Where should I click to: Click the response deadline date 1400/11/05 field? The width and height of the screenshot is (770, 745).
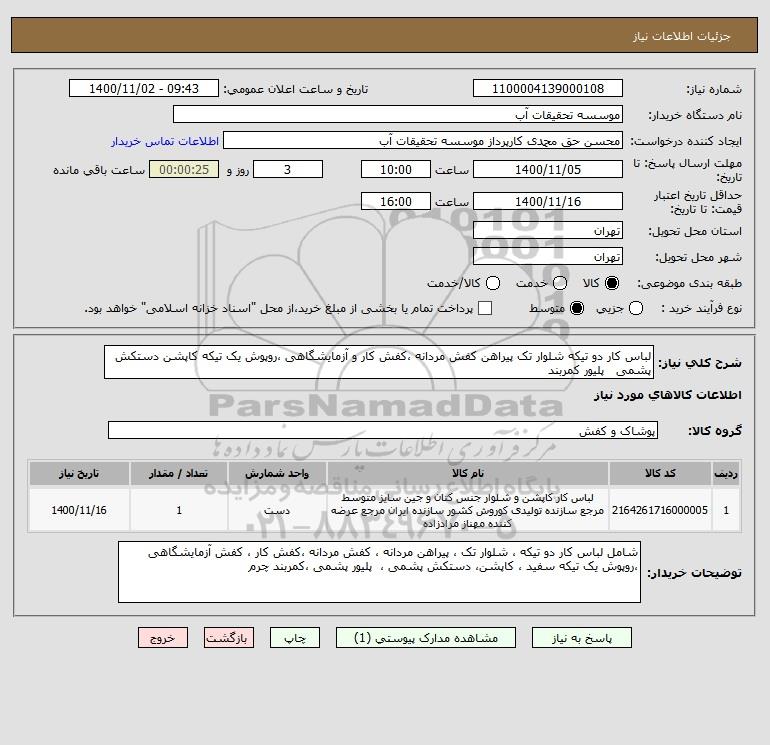click(548, 169)
